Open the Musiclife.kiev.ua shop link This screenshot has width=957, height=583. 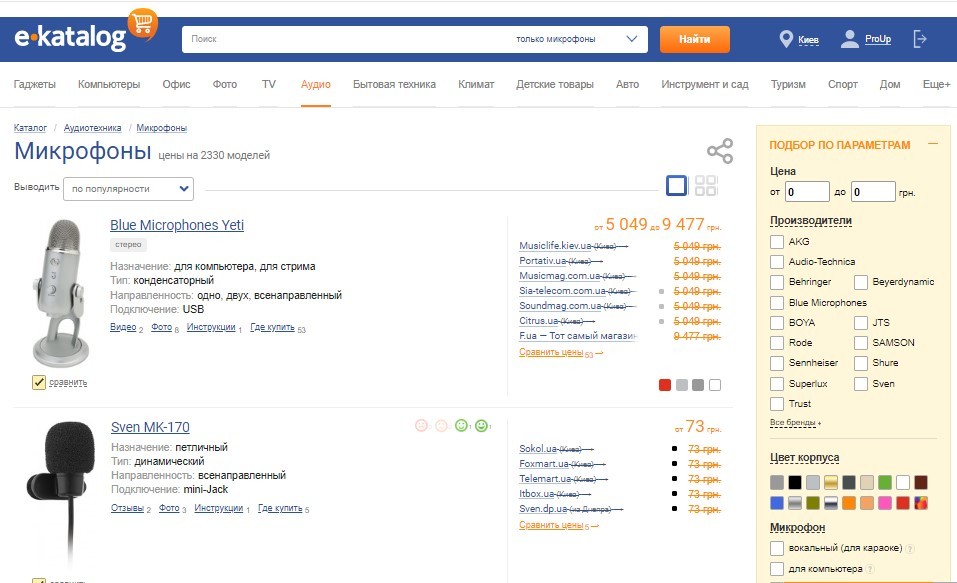tap(555, 245)
